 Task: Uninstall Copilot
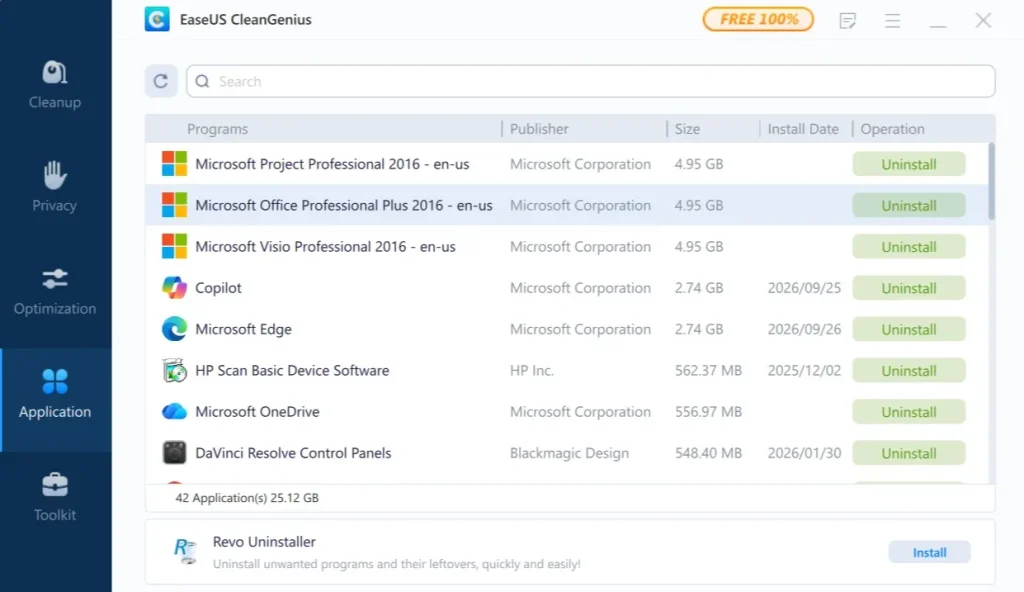(x=909, y=288)
